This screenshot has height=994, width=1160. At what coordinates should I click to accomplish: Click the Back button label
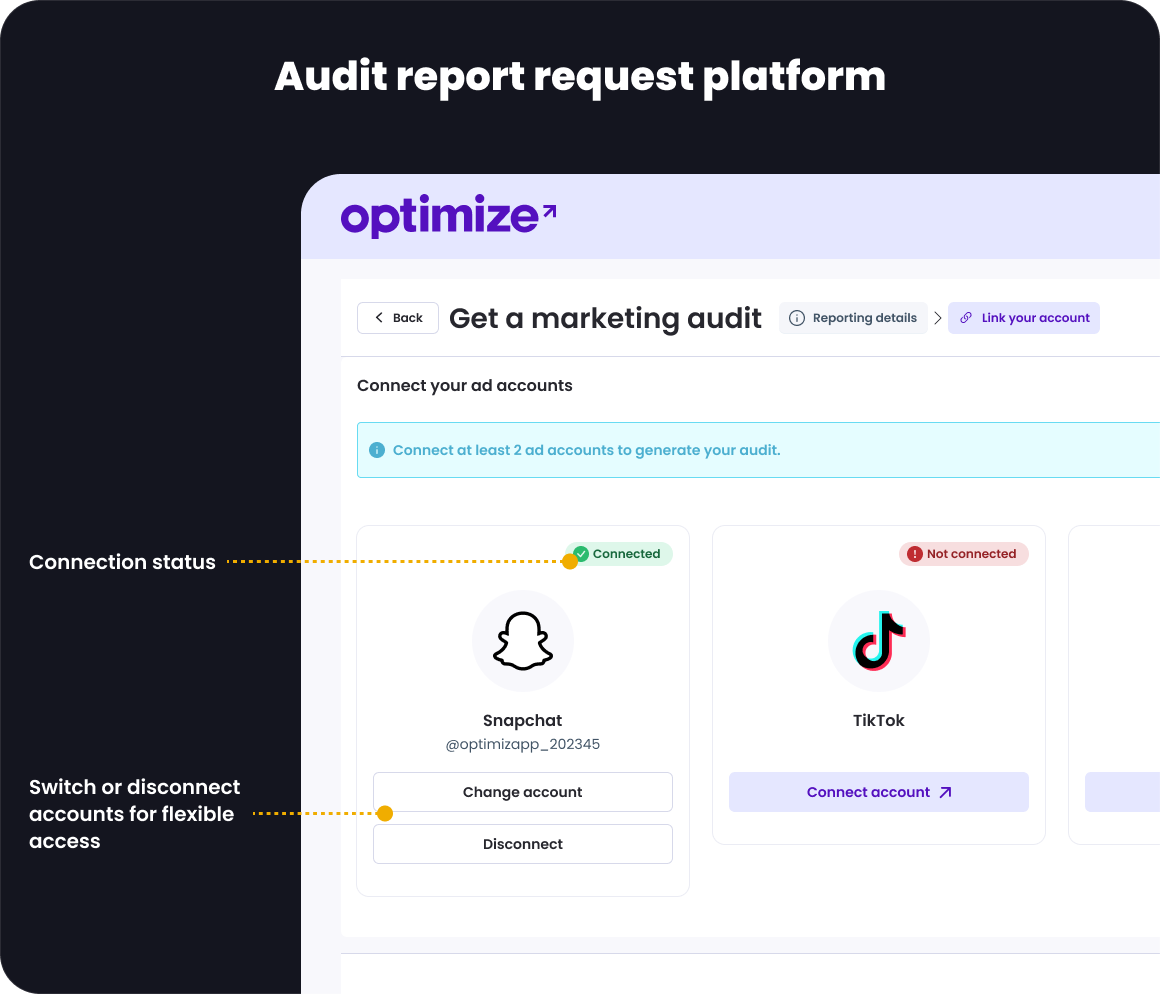tap(407, 318)
